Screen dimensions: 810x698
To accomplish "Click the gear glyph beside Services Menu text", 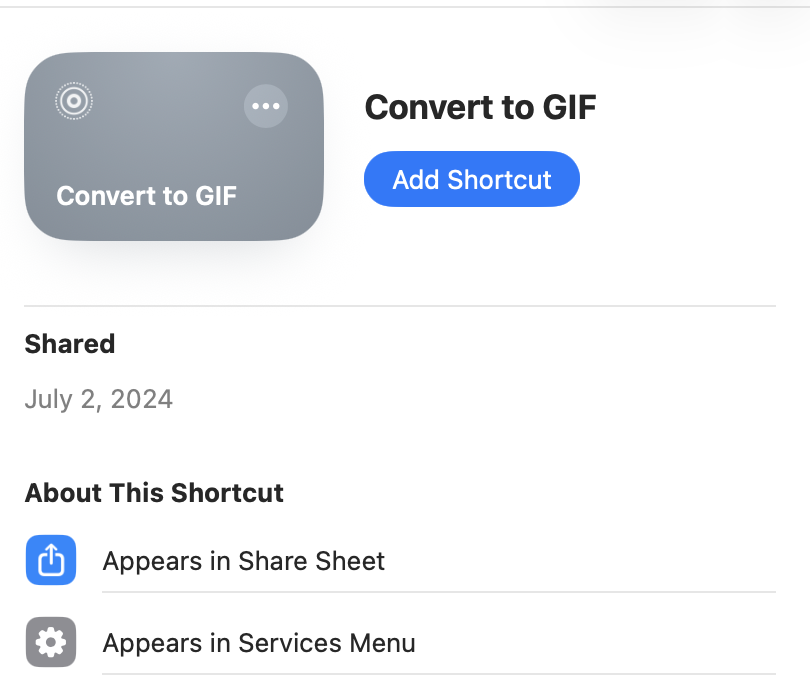I will pyautogui.click(x=51, y=642).
